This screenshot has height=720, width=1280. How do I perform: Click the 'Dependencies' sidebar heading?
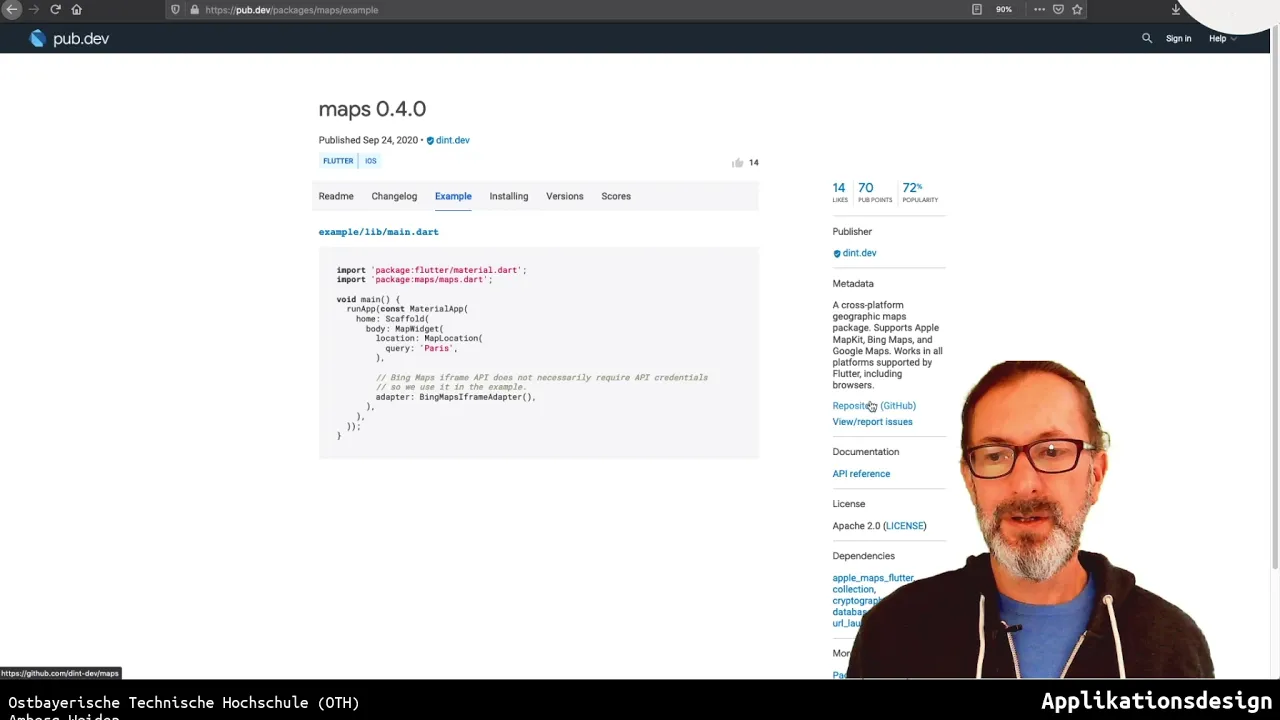click(864, 556)
